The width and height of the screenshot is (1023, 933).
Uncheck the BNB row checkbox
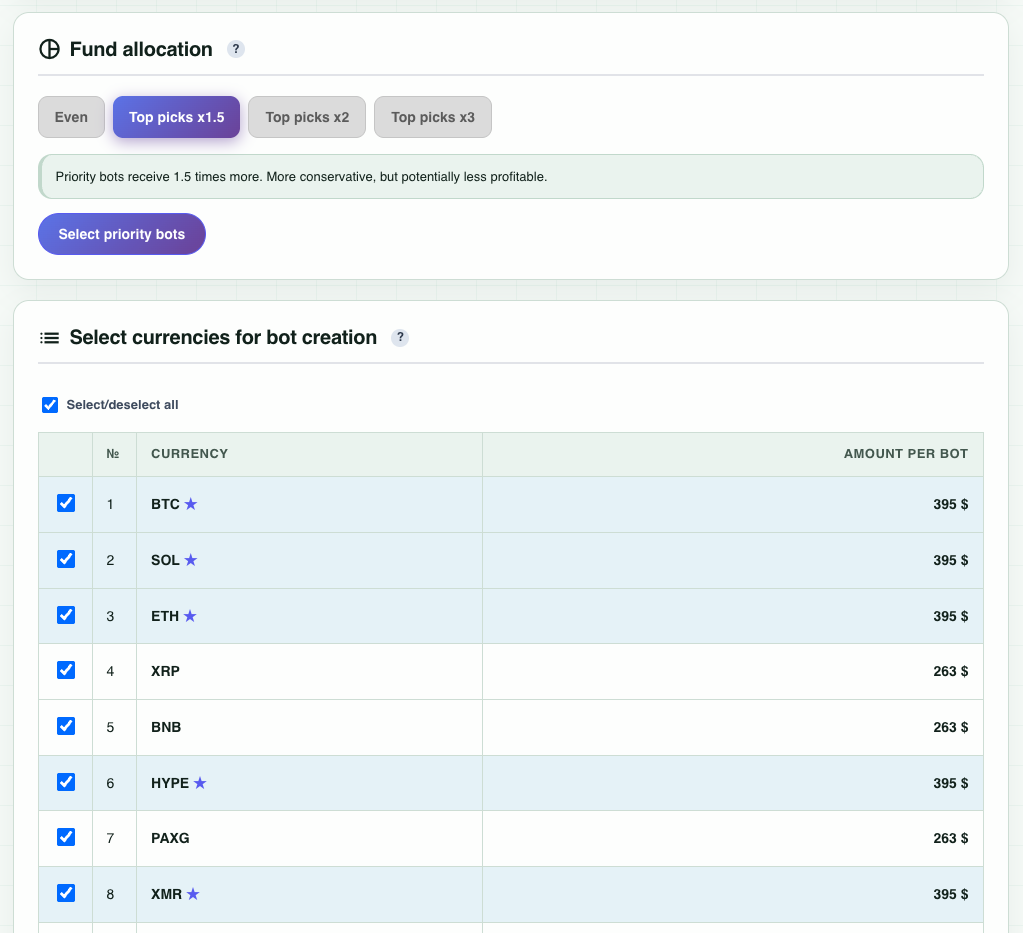66,726
